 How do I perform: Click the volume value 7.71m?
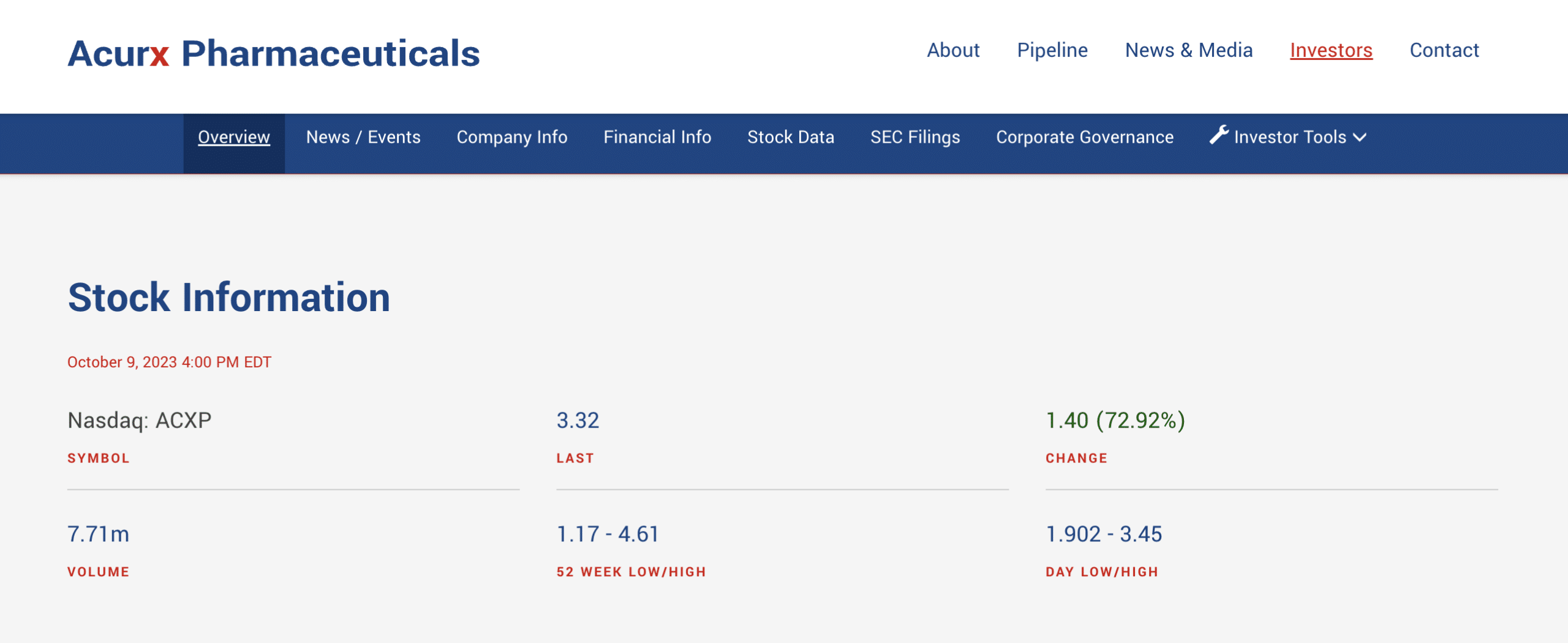(x=98, y=535)
